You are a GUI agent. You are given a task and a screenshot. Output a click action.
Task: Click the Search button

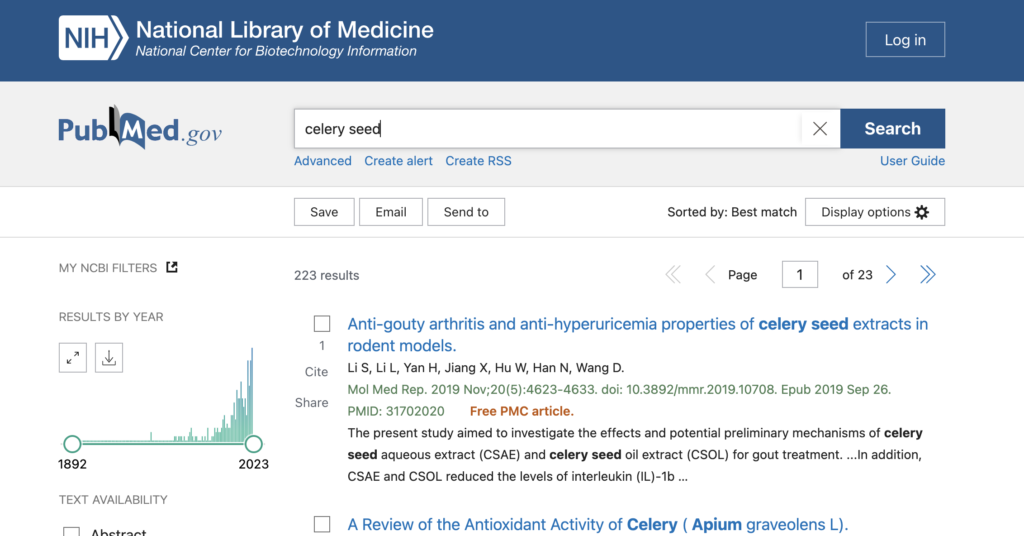(x=892, y=129)
